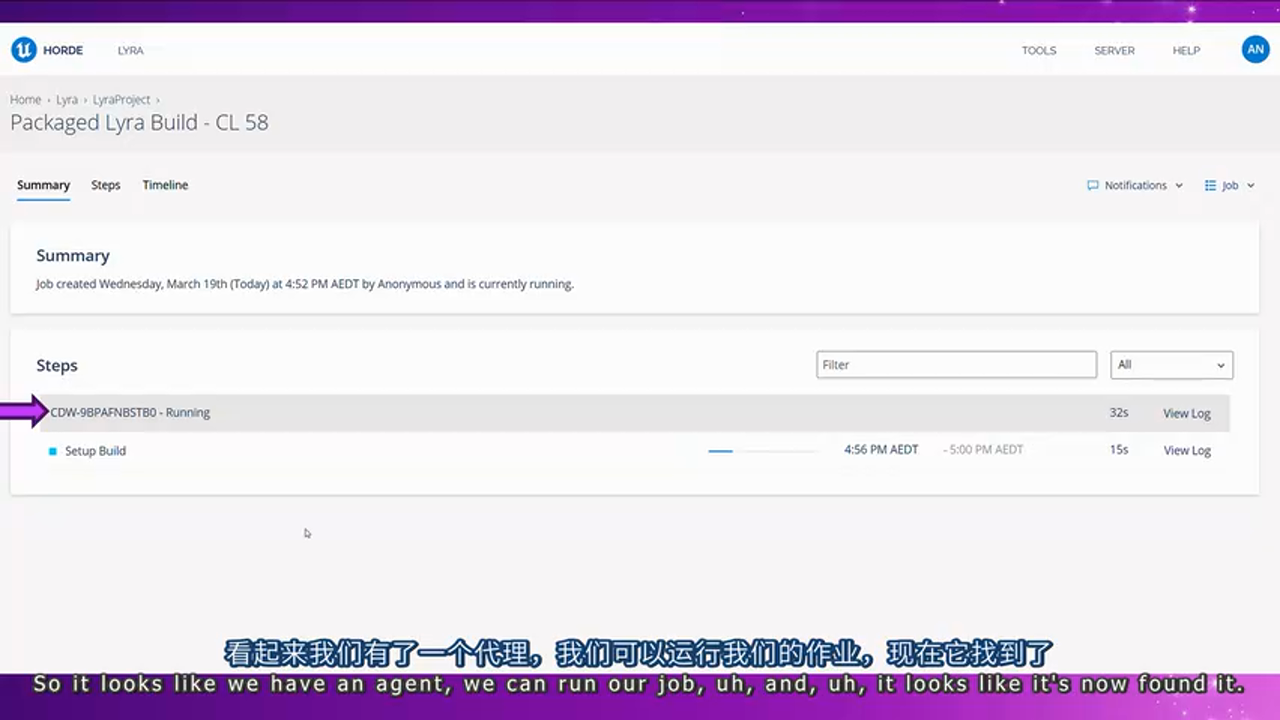1280x720 pixels.
Task: Open the All filter combo box
Action: pyautogui.click(x=1171, y=365)
